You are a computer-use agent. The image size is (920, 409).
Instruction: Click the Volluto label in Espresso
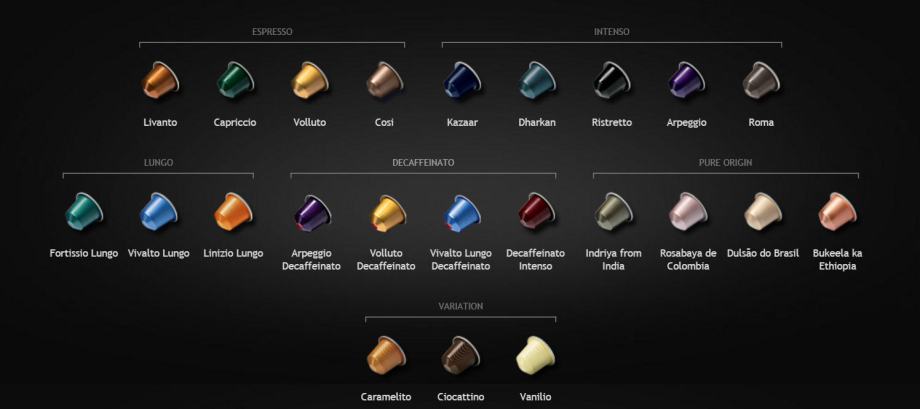[x=310, y=123]
